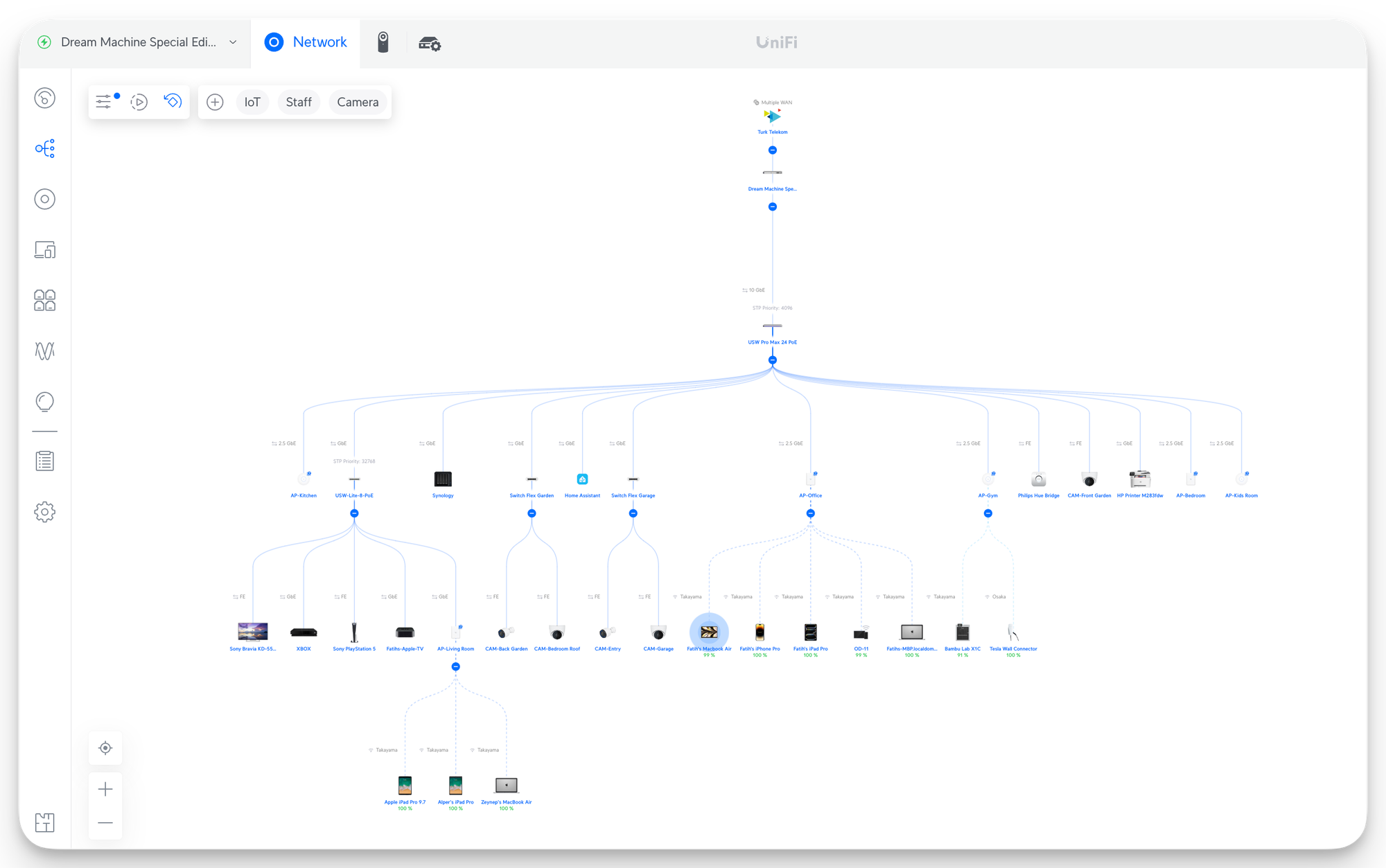Open the Settings gear in sidebar
Image resolution: width=1386 pixels, height=868 pixels.
pyautogui.click(x=45, y=512)
